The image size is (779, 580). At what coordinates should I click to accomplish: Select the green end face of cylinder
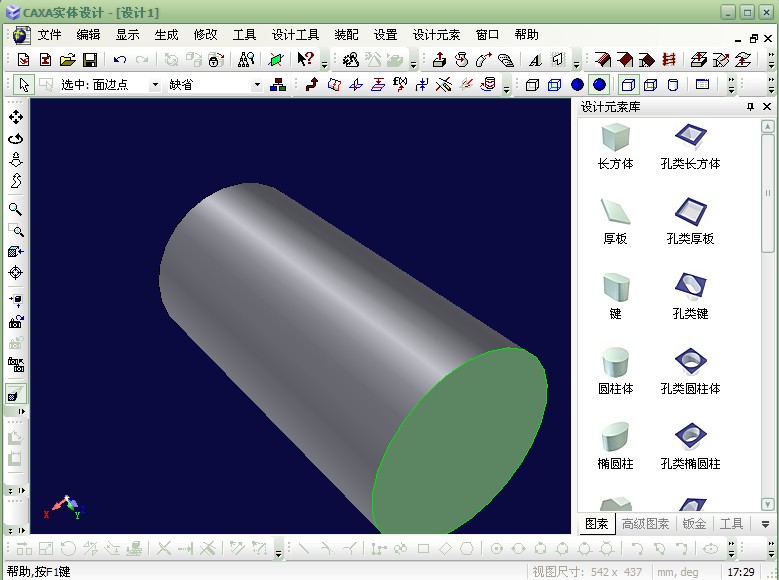(x=460, y=440)
